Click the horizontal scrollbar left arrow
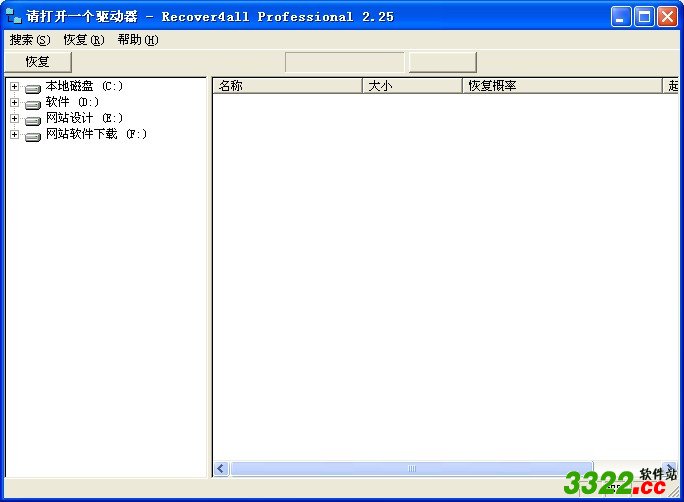Image resolution: width=684 pixels, height=502 pixels. click(x=221, y=469)
